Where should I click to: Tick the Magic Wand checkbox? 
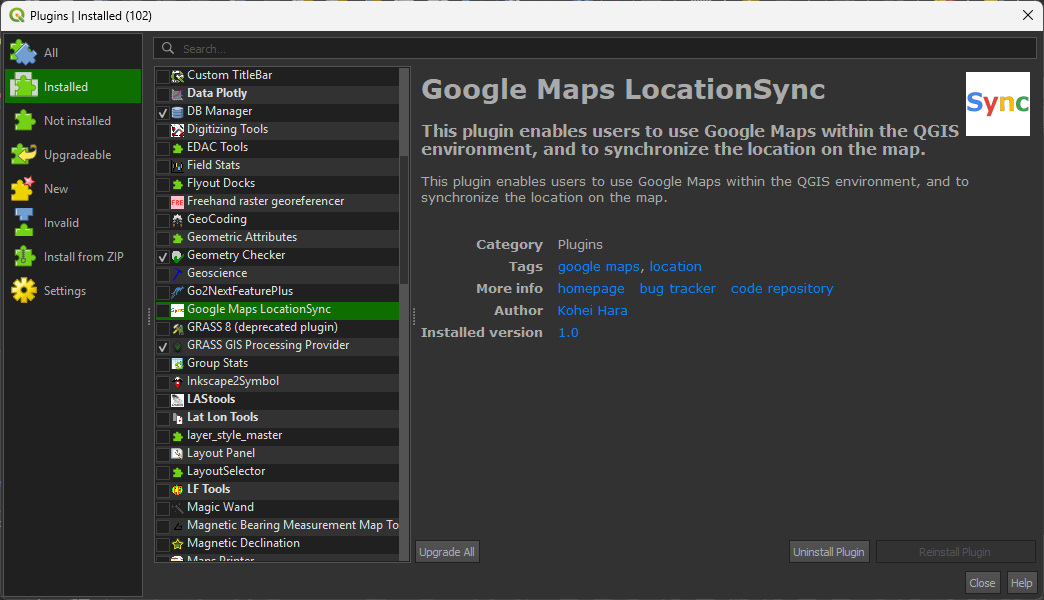(162, 508)
